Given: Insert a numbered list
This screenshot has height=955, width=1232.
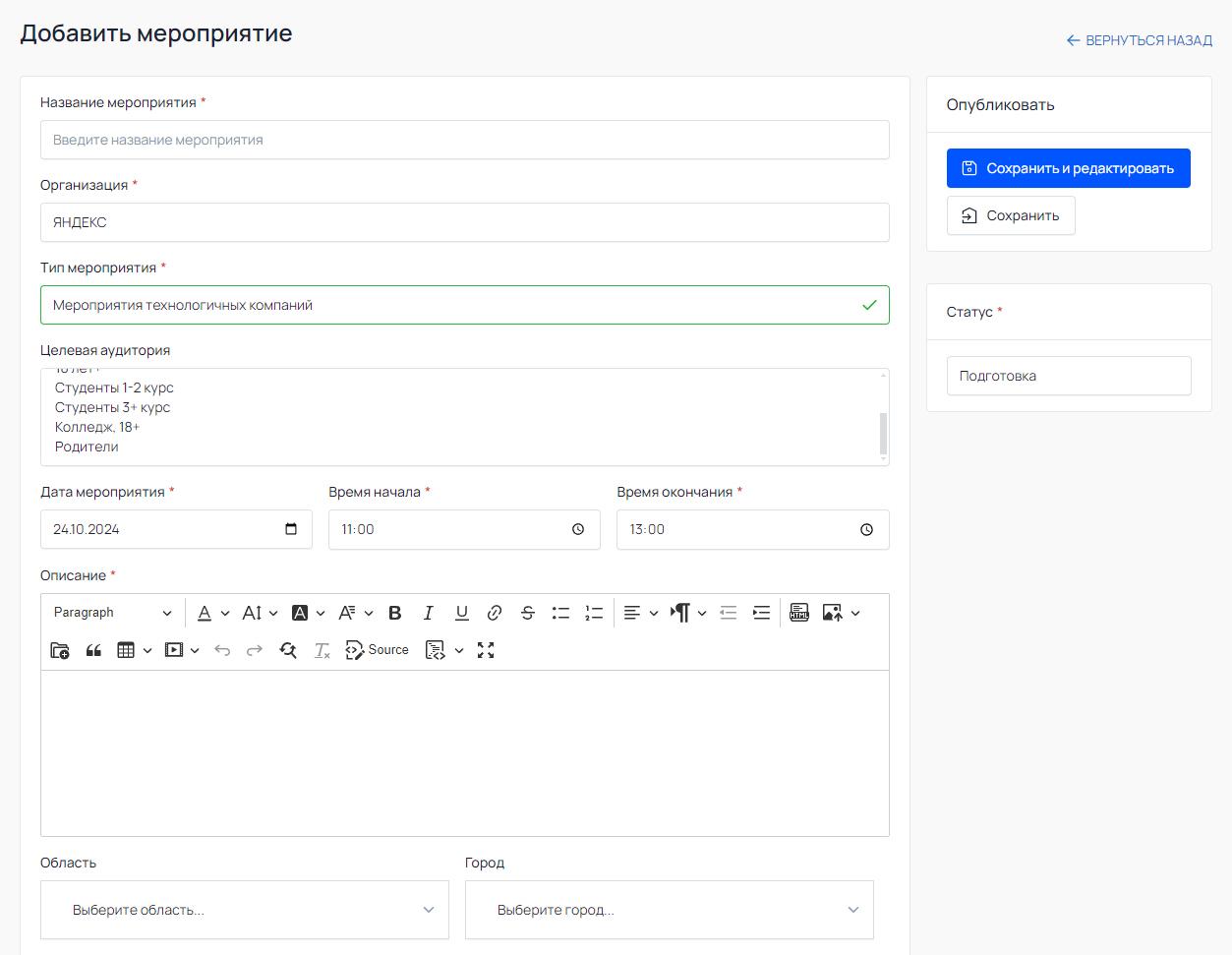Looking at the screenshot, I should (594, 613).
